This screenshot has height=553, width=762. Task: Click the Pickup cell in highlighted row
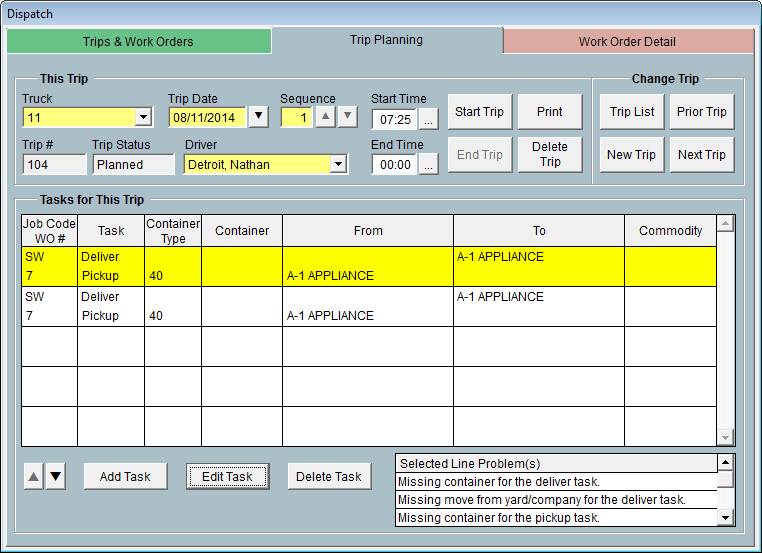point(111,276)
